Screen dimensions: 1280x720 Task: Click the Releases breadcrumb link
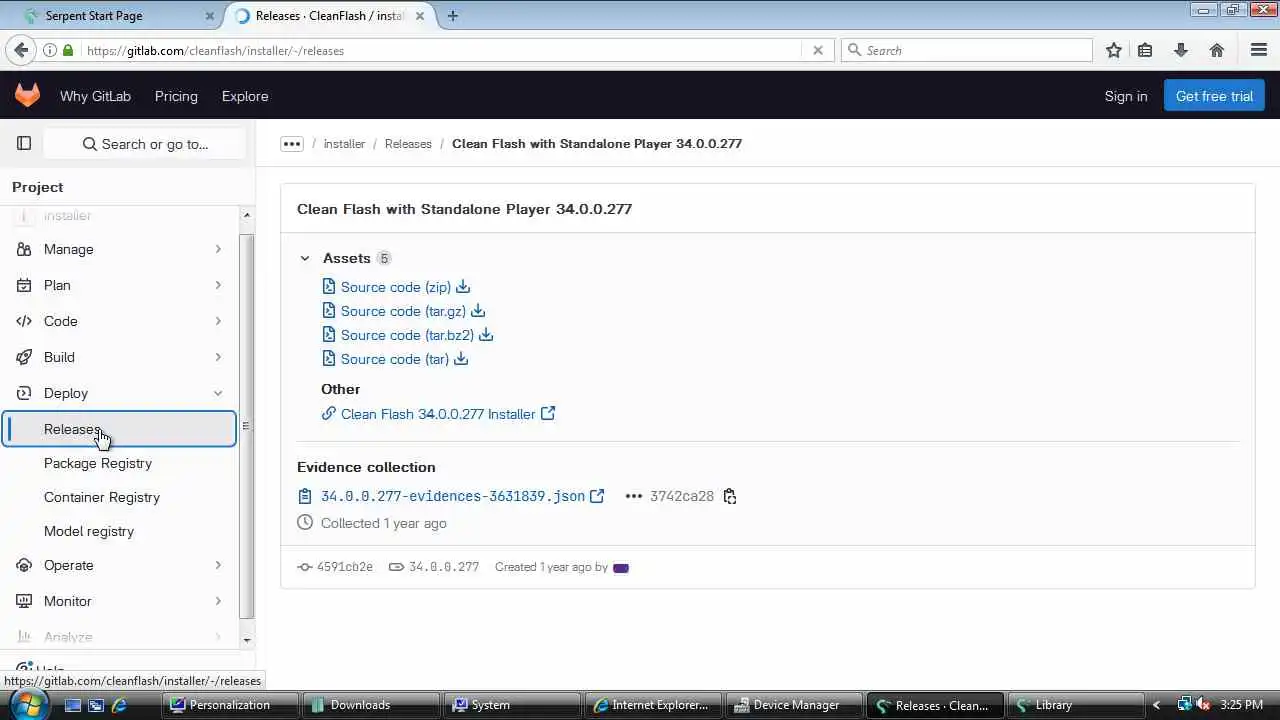coord(408,144)
